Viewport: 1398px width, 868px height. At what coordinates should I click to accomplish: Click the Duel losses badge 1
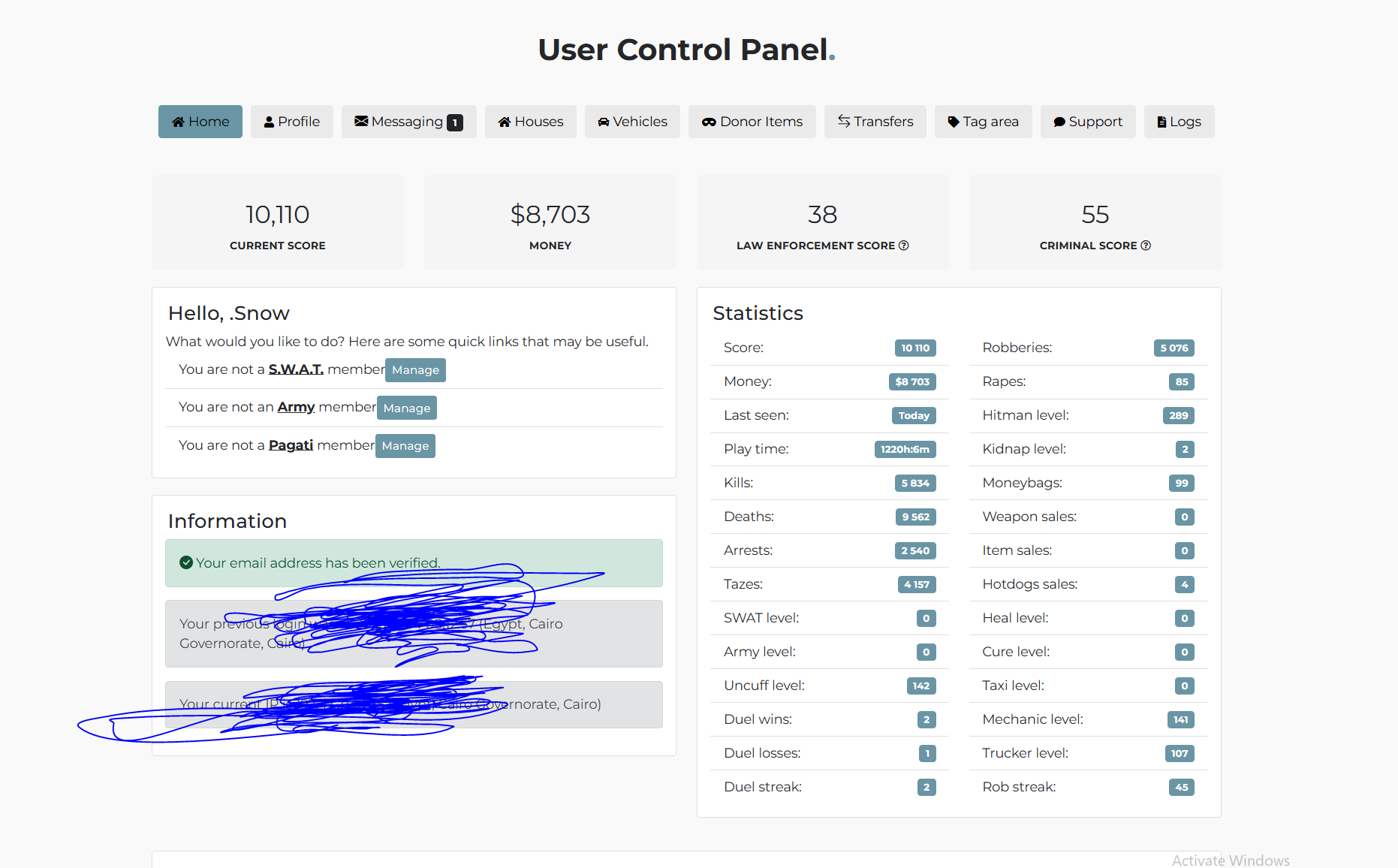[927, 753]
